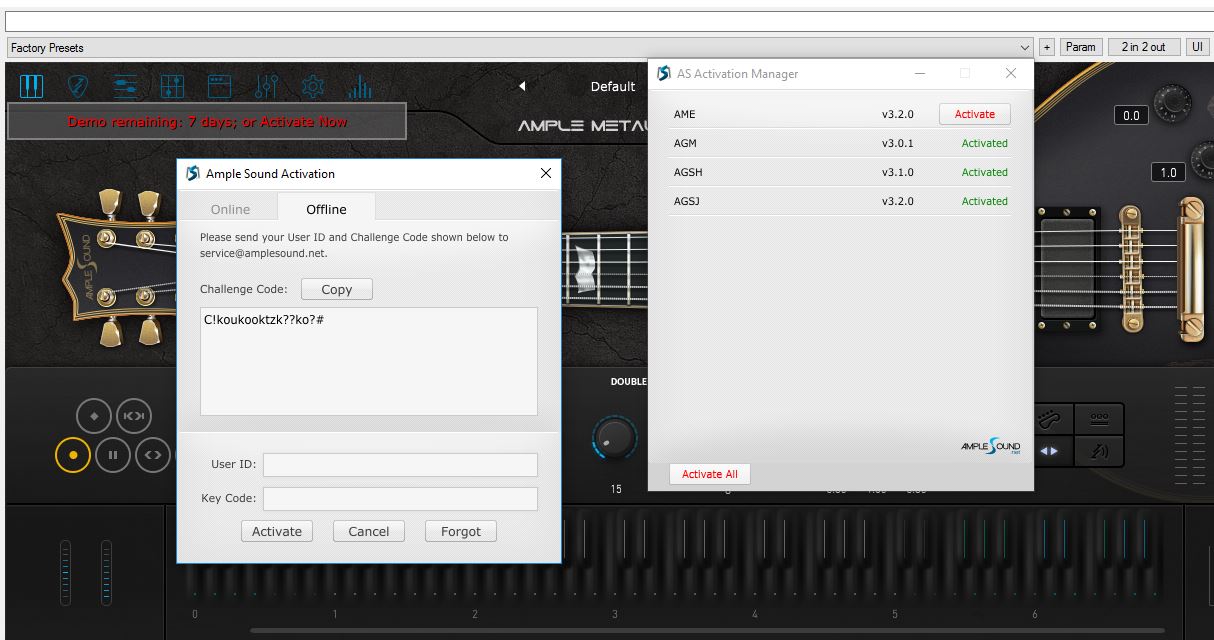Image resolution: width=1214 pixels, height=640 pixels.
Task: Click the Activate All button
Action: 710,474
